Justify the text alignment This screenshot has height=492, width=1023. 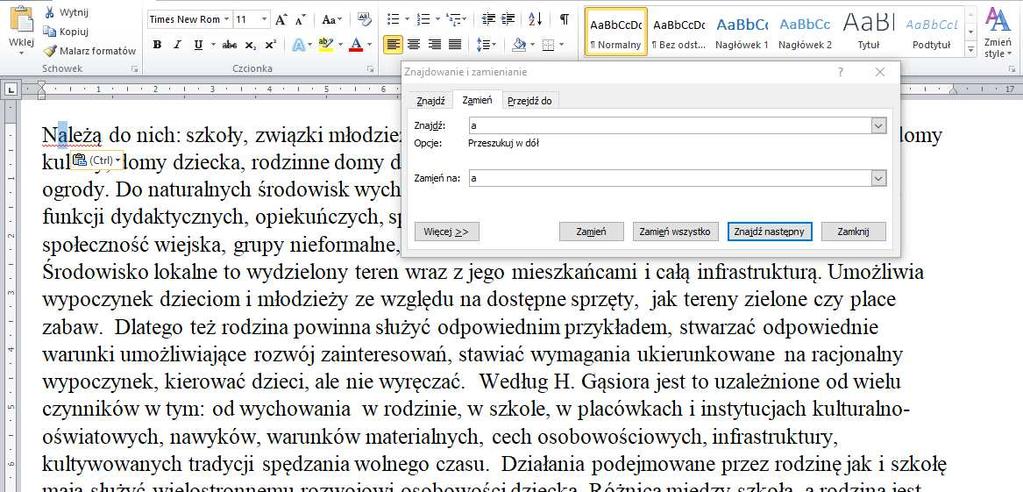click(455, 45)
